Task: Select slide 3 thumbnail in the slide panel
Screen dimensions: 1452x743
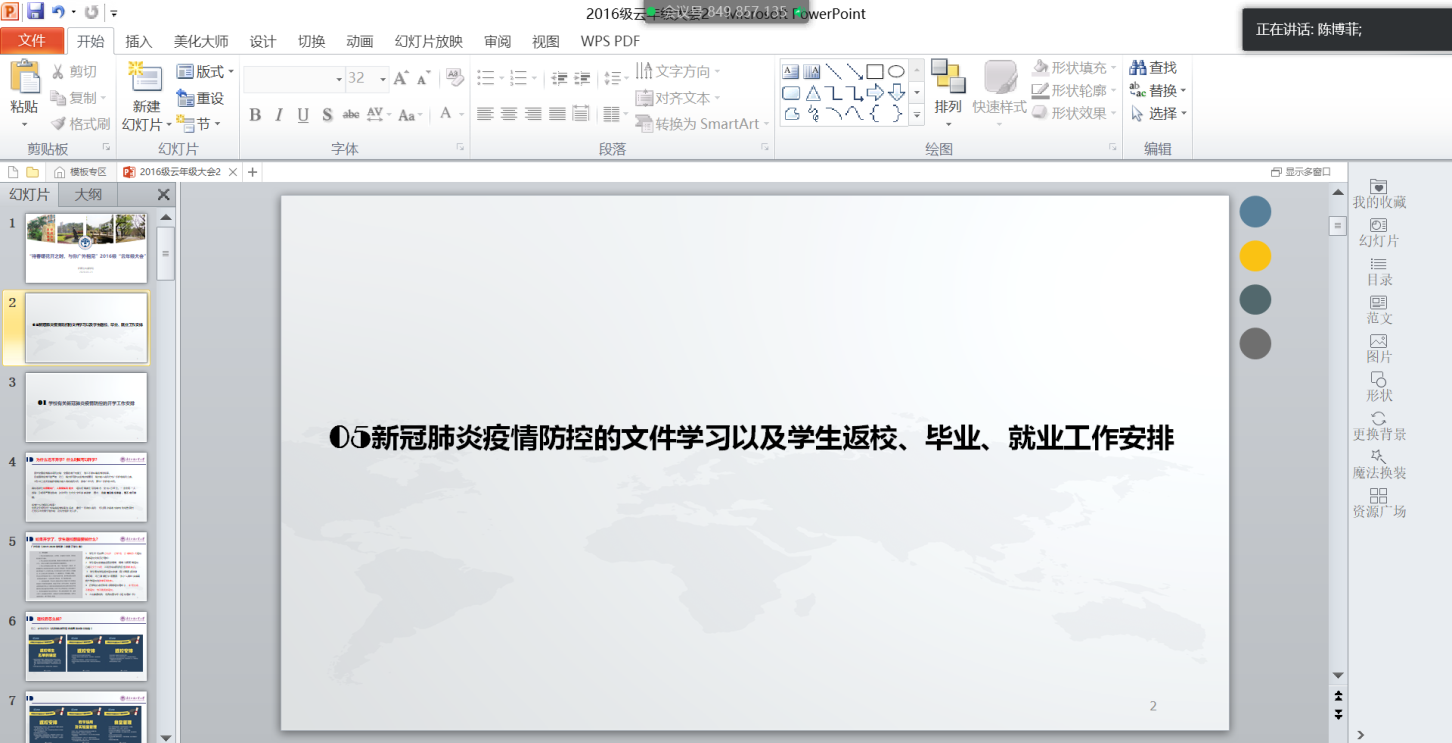Action: click(x=86, y=407)
